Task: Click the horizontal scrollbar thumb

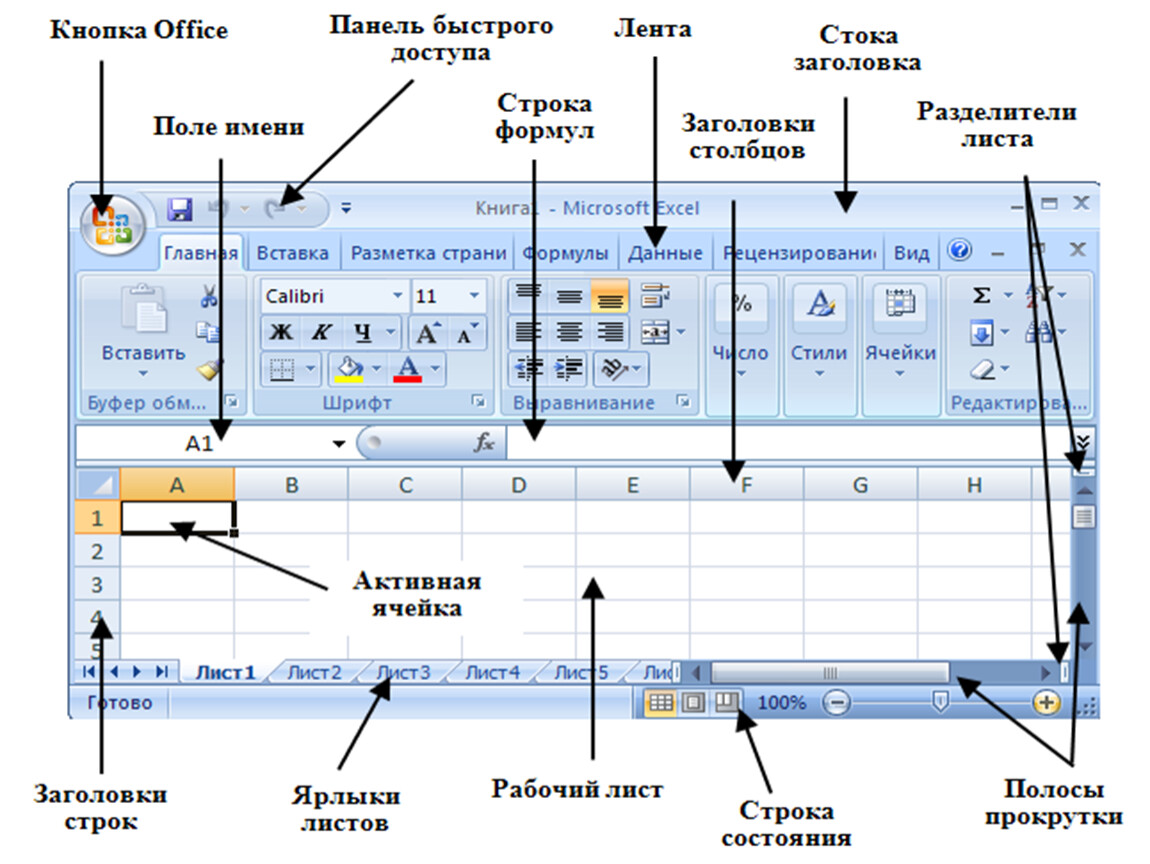Action: (830, 672)
